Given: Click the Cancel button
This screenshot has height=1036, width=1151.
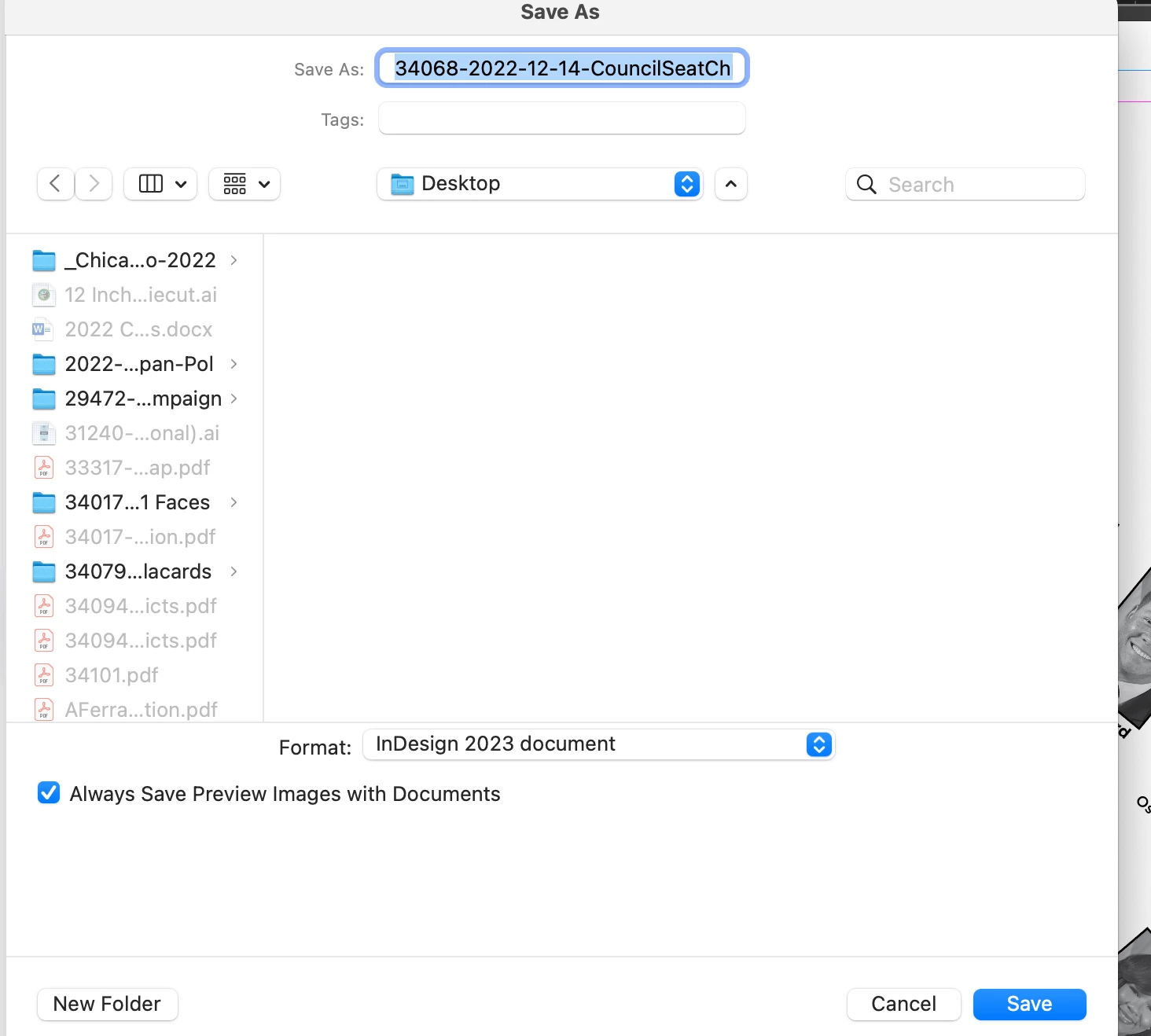Looking at the screenshot, I should (x=904, y=1004).
